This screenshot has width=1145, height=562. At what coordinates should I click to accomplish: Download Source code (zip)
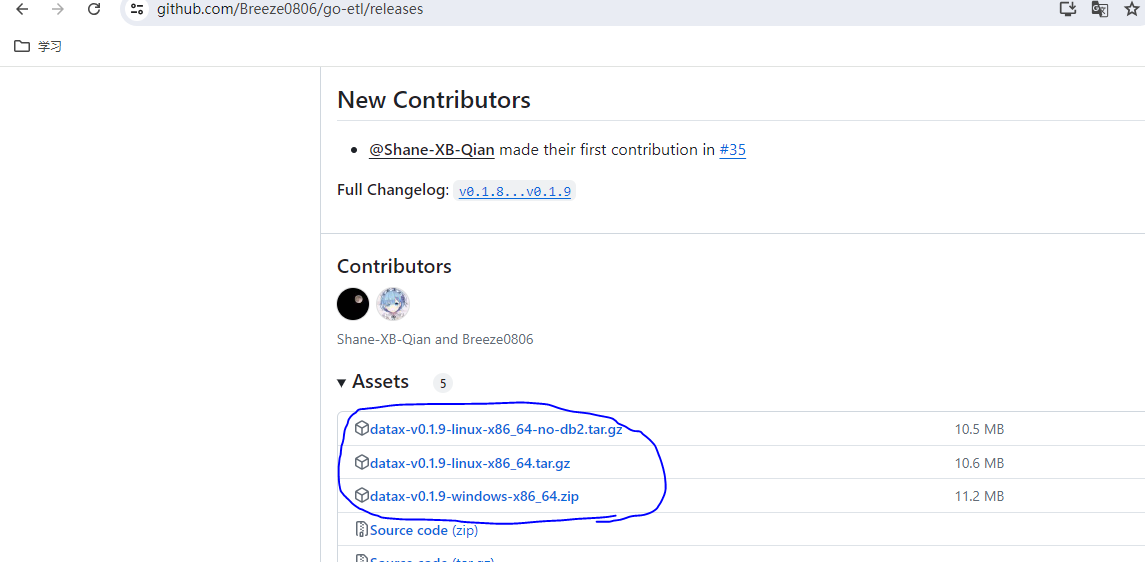coord(424,531)
